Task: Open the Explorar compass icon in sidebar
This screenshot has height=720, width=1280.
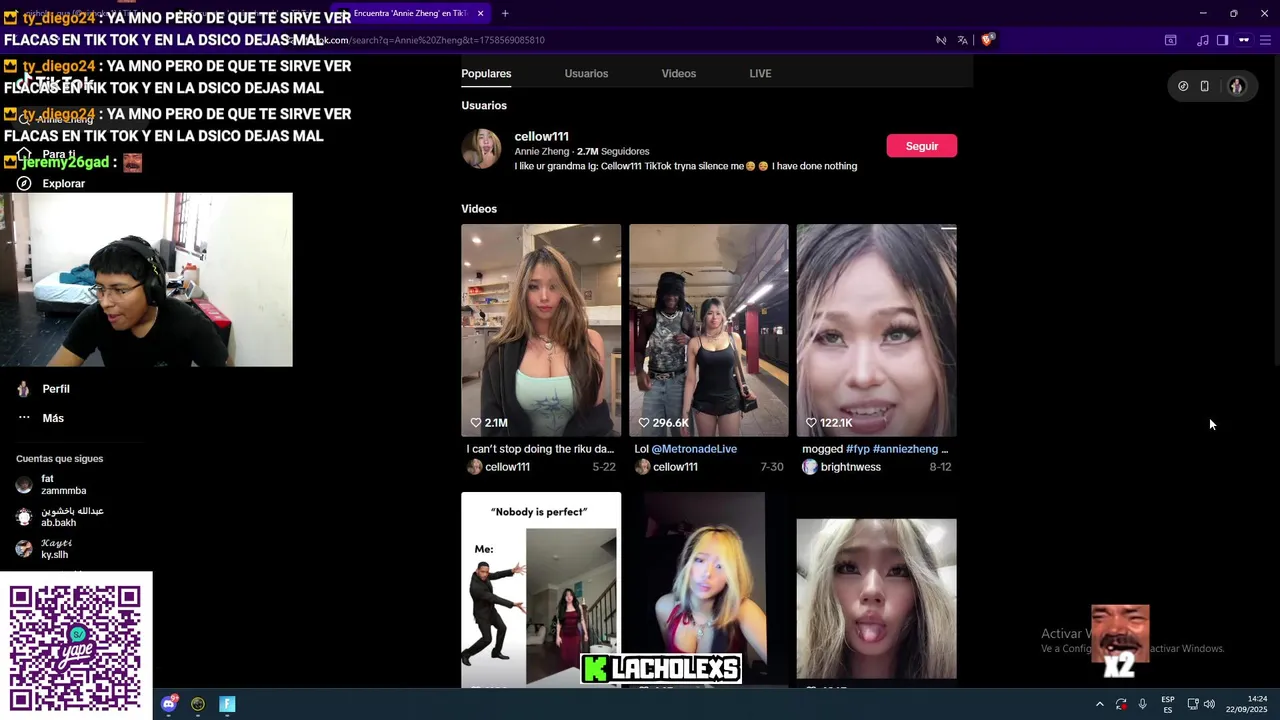Action: coord(24,184)
